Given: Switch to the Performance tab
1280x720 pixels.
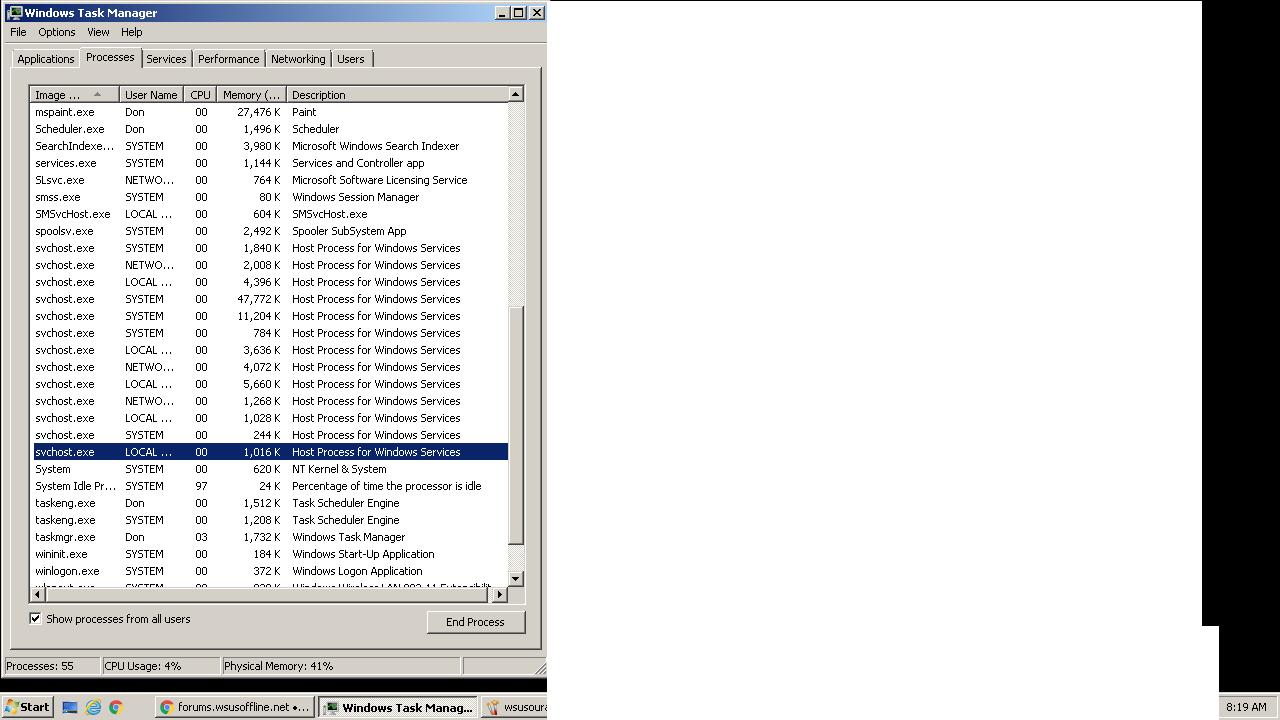Looking at the screenshot, I should pyautogui.click(x=228, y=59).
